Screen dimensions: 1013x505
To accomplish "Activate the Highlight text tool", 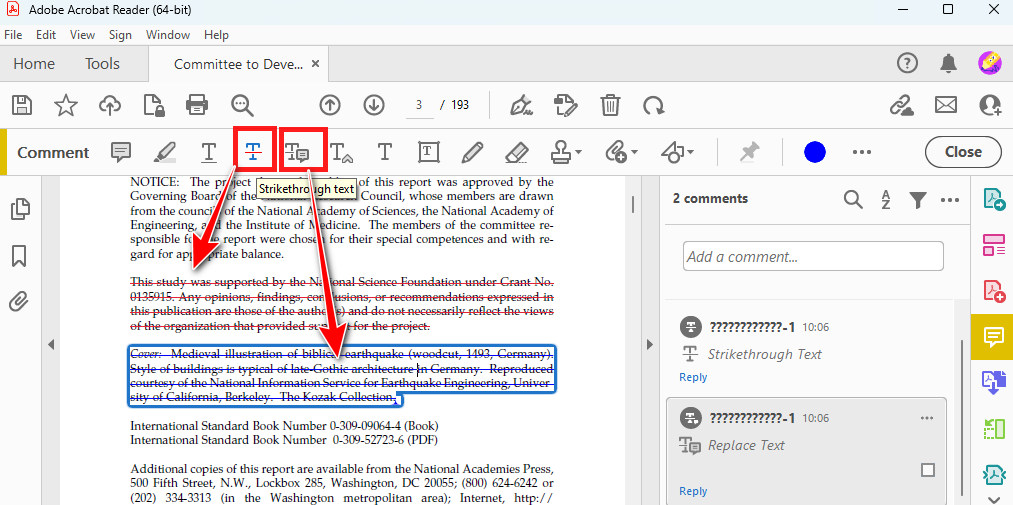I will click(x=165, y=152).
